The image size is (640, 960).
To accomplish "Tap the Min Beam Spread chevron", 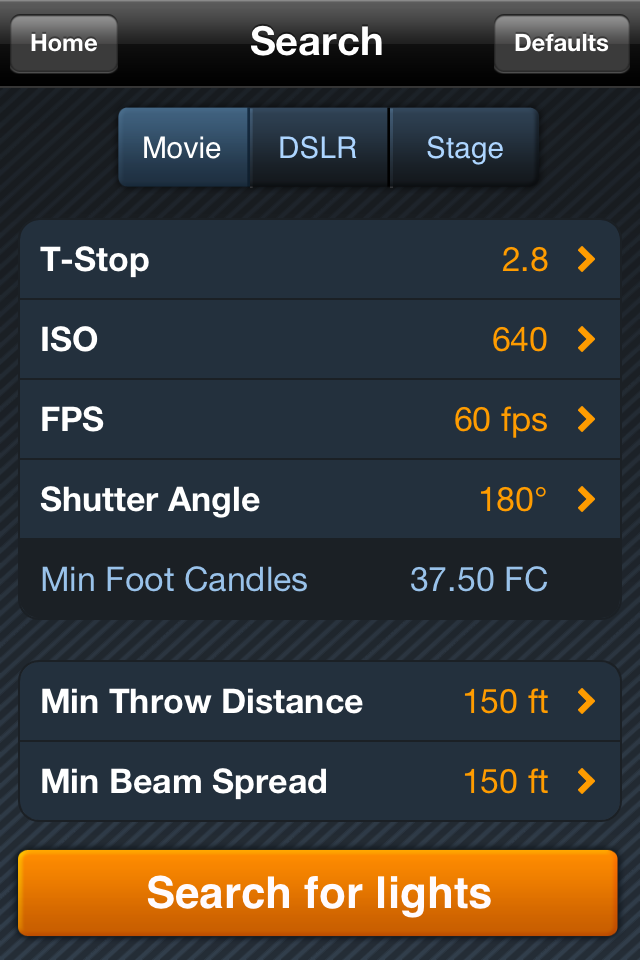I will tap(586, 781).
